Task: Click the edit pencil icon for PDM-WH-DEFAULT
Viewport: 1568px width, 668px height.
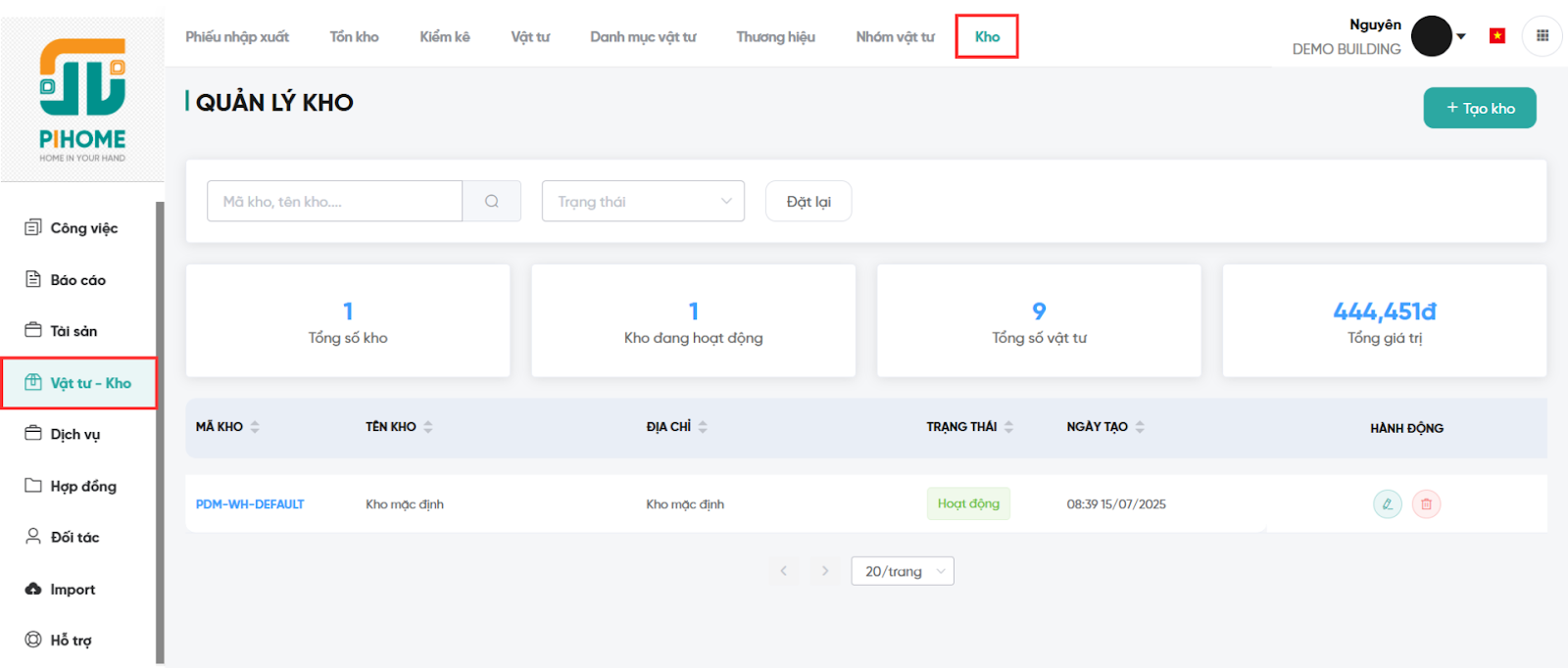Action: coord(1387,504)
